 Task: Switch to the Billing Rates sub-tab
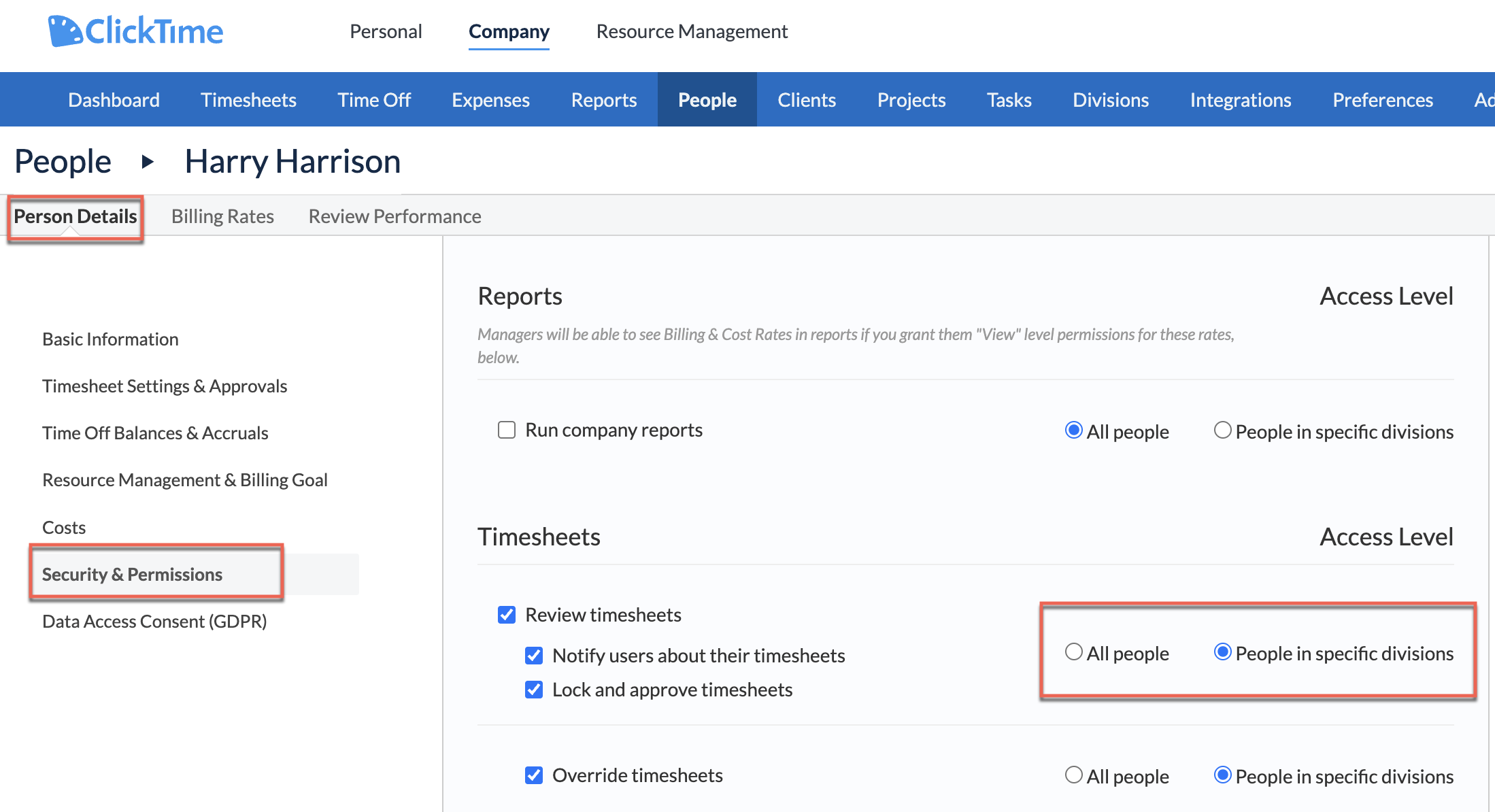[x=222, y=216]
